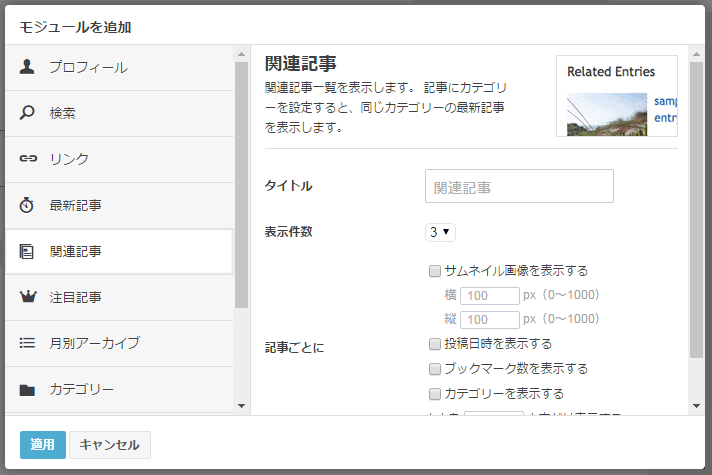The height and width of the screenshot is (475, 712).
Task: Click the 適用 button
Action: [x=43, y=445]
